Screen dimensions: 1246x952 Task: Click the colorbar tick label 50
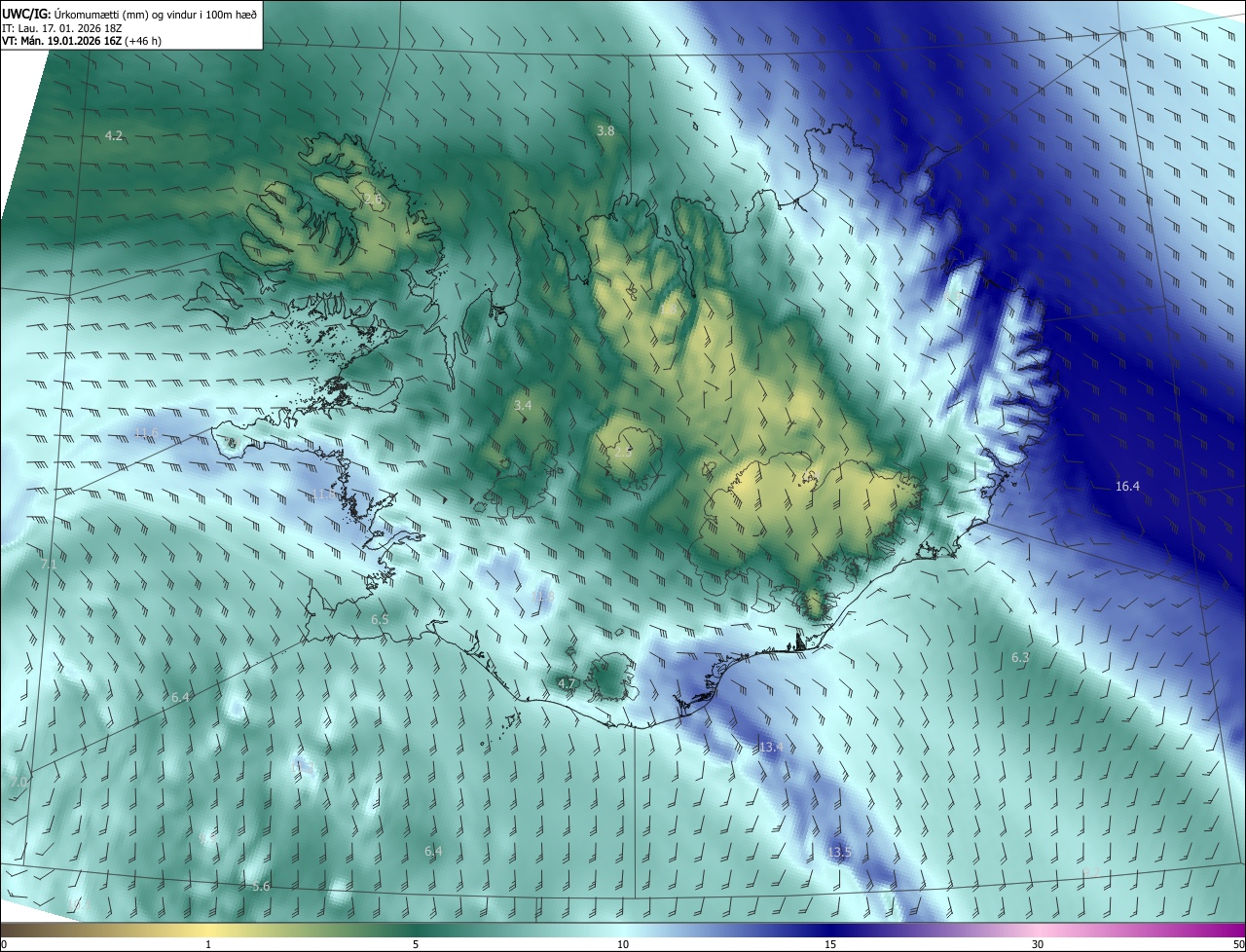point(1237,944)
